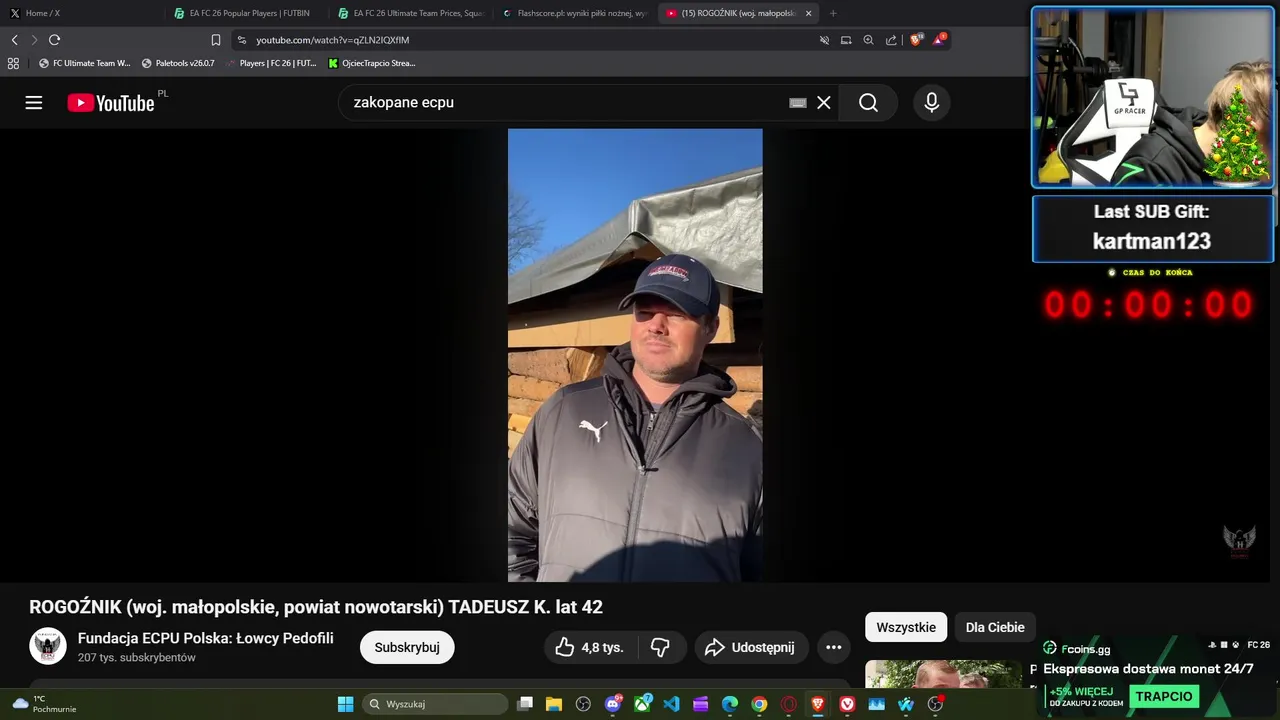Share this page from the address bar
1280x720 pixels.
891,40
